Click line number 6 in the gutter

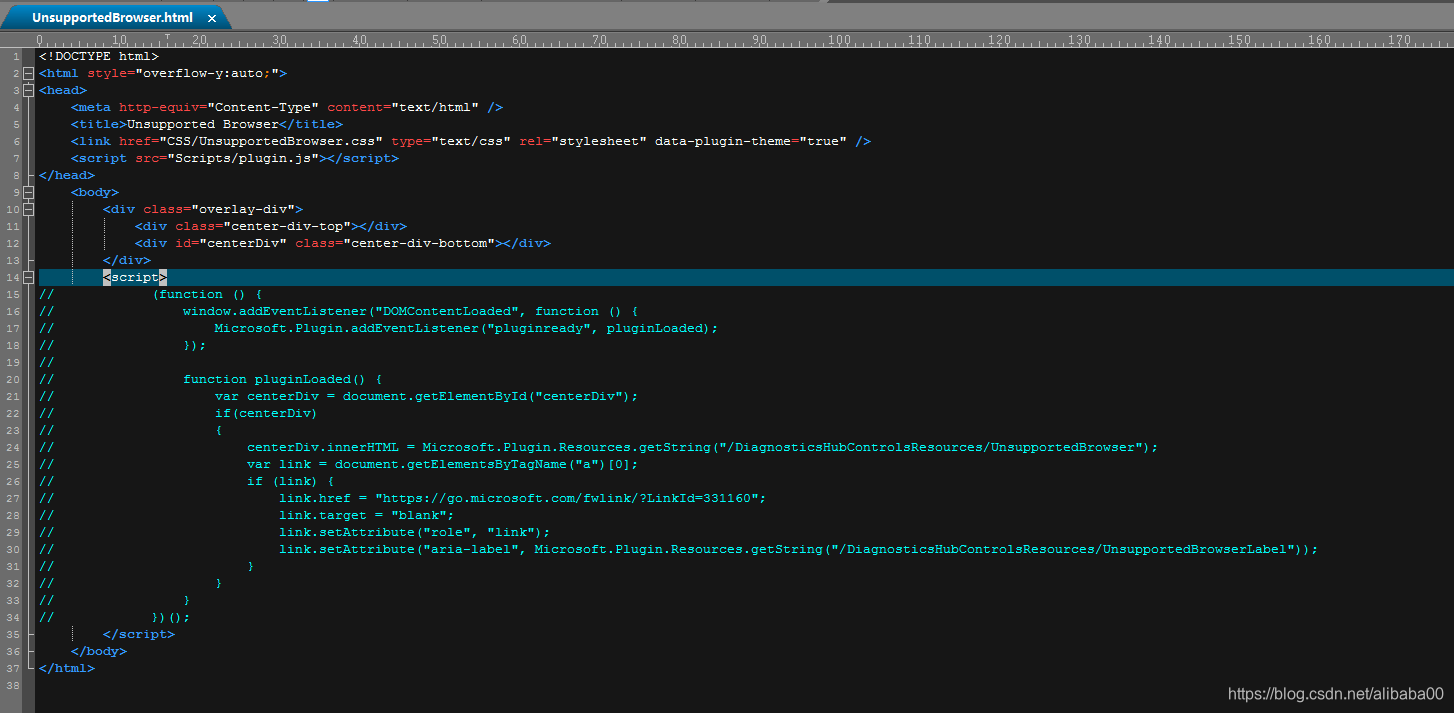[16, 141]
